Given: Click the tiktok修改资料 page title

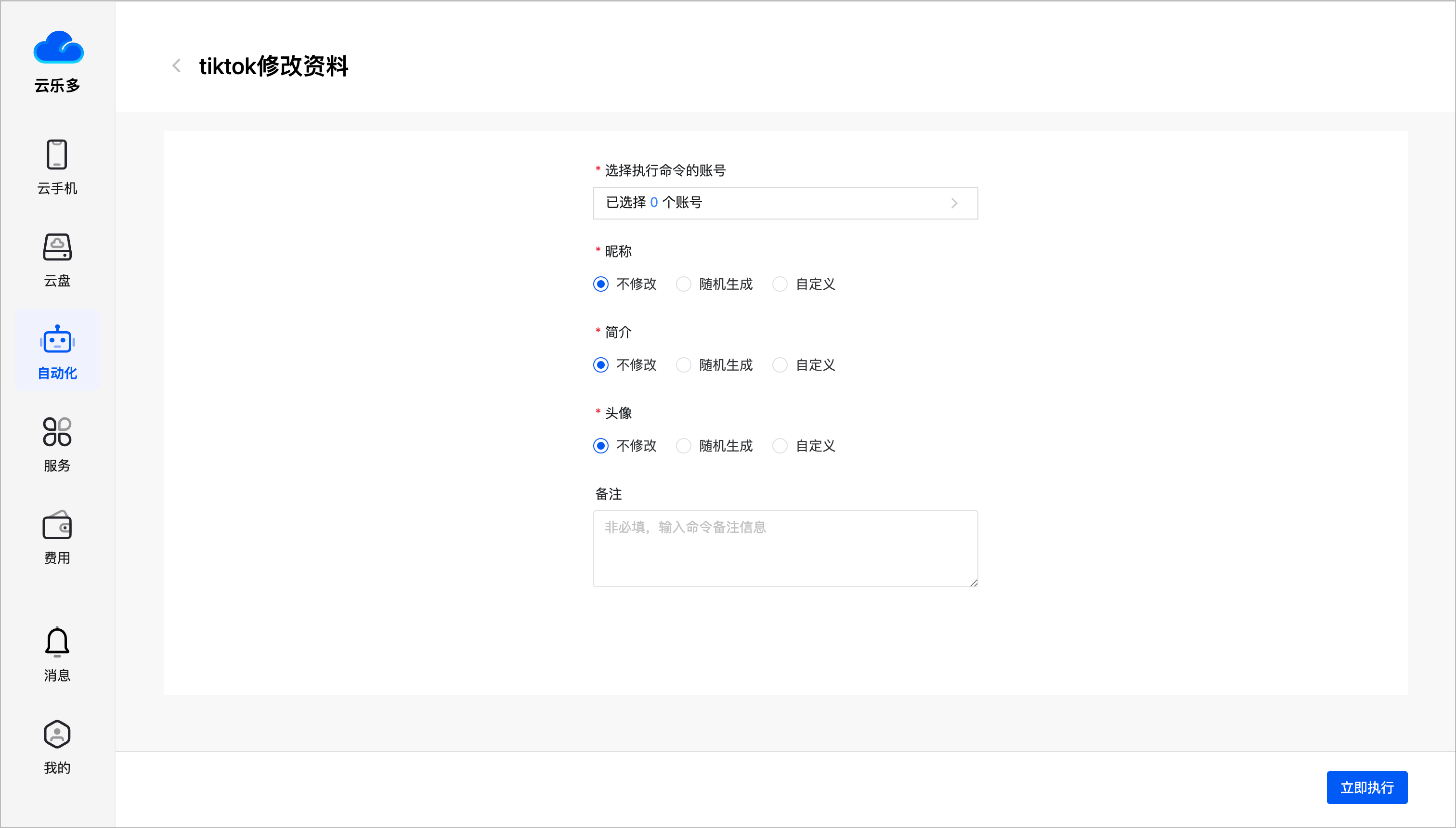Looking at the screenshot, I should click(273, 66).
